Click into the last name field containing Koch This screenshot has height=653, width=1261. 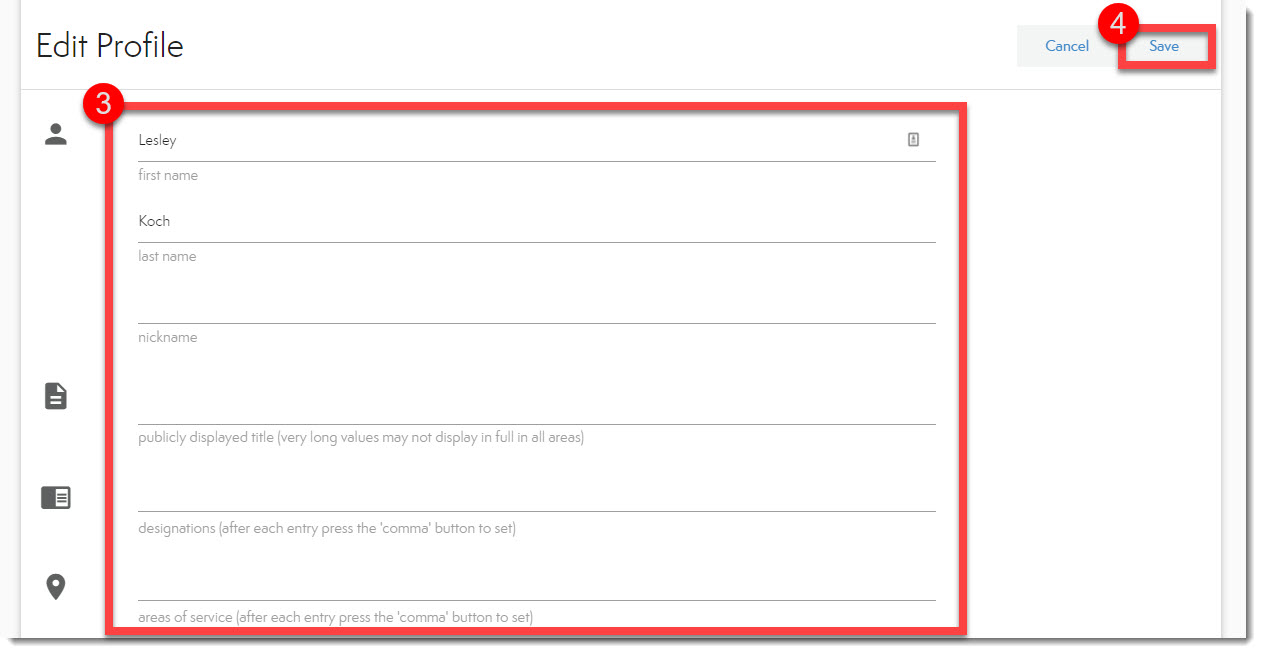(500, 222)
